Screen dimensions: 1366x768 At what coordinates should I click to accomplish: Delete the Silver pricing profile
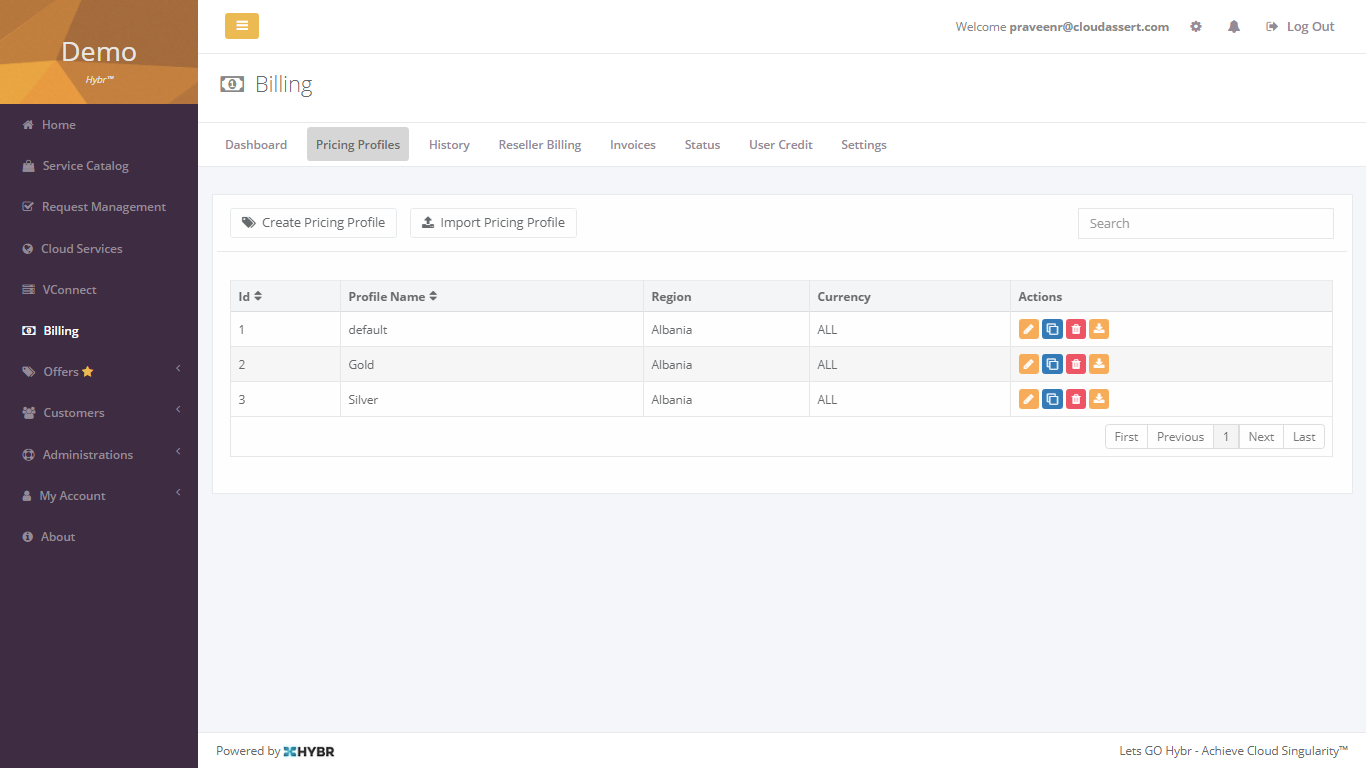1076,400
